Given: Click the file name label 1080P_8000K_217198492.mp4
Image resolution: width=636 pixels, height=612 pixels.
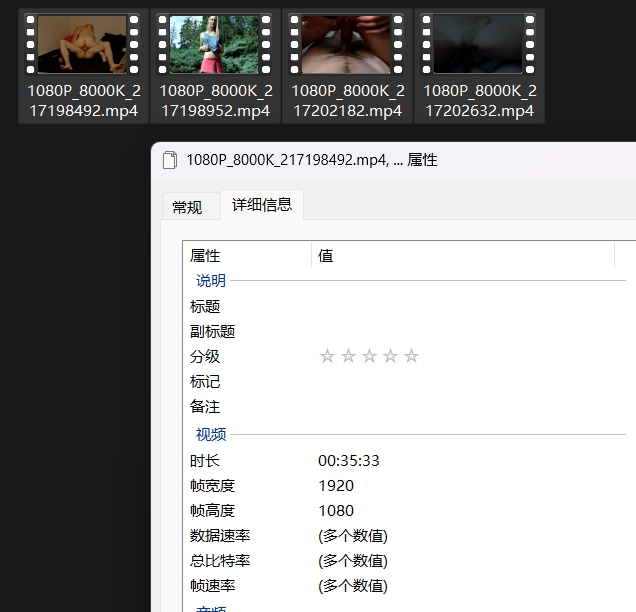Looking at the screenshot, I should click(x=84, y=101).
